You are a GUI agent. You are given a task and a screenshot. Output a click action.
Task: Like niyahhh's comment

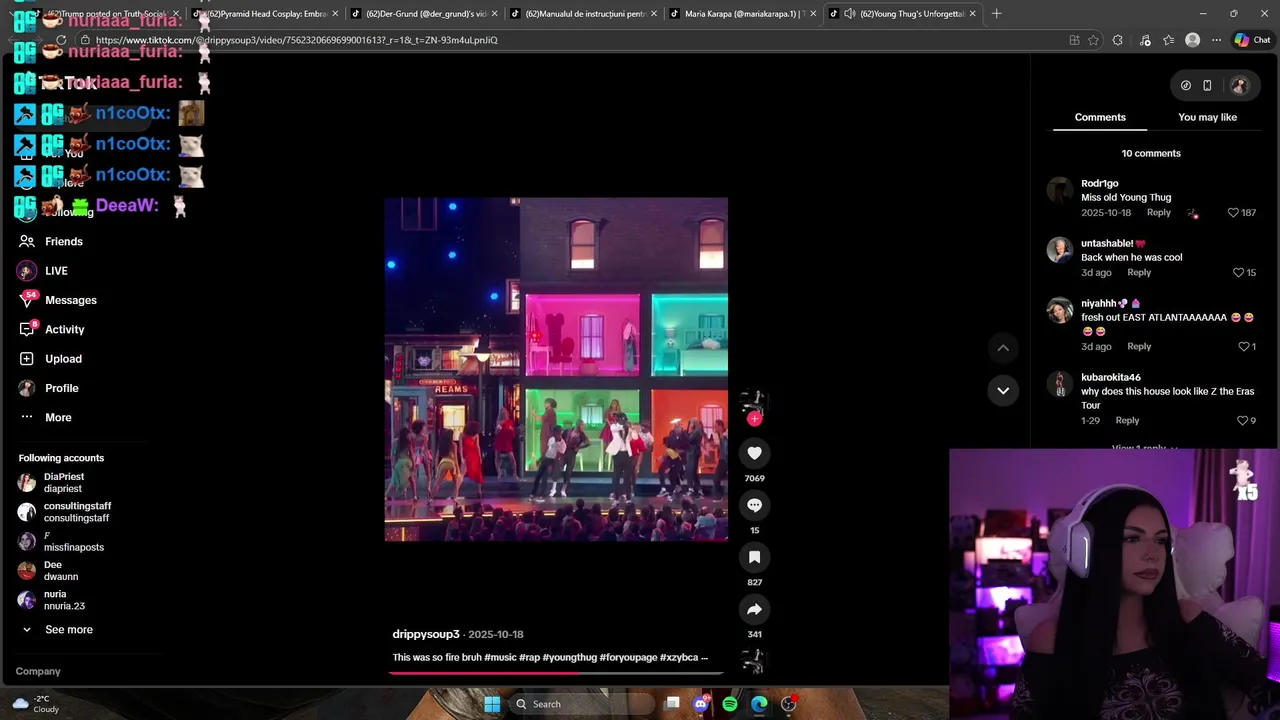click(1244, 347)
